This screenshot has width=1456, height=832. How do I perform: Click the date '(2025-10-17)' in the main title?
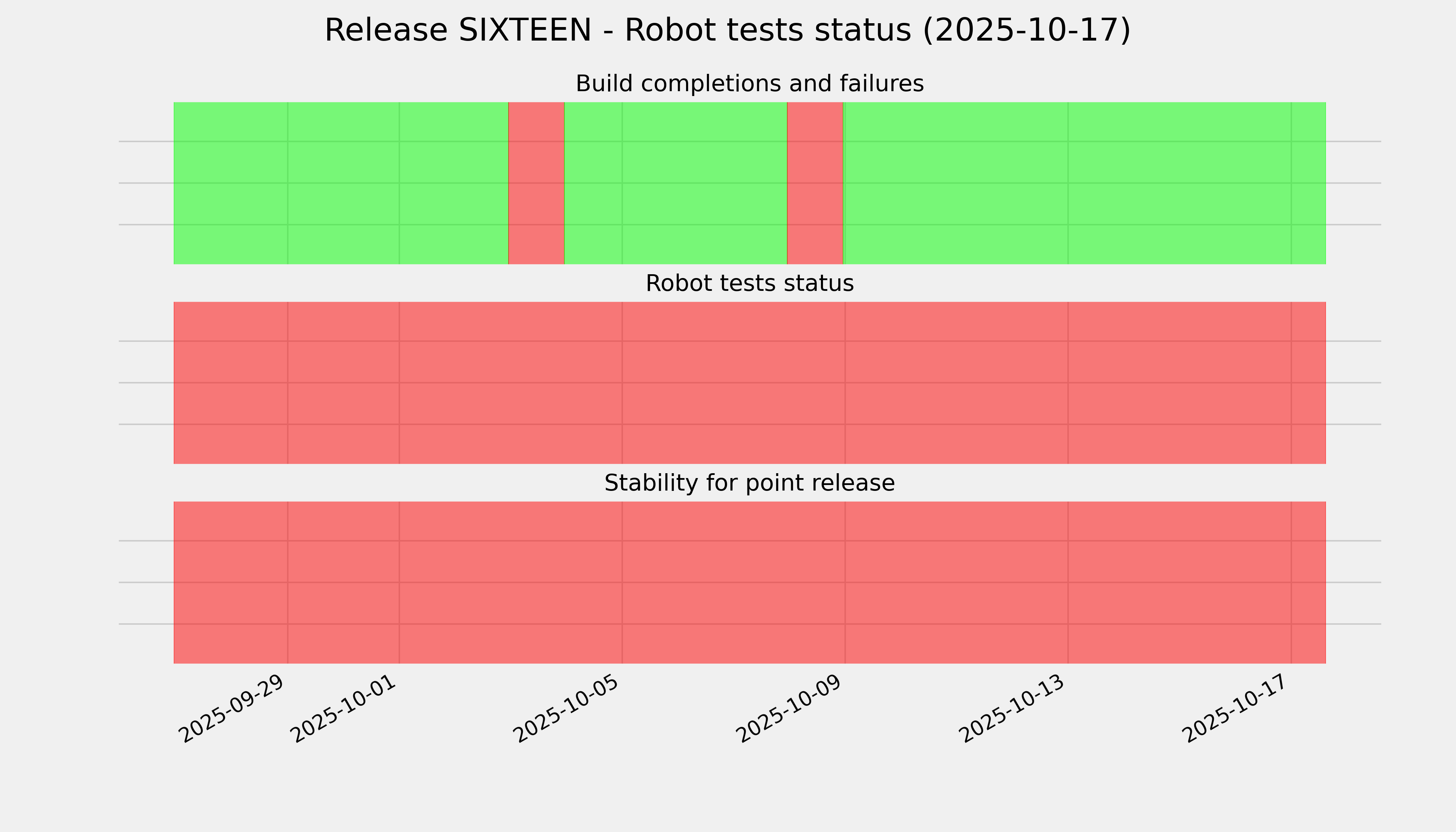(1026, 30)
